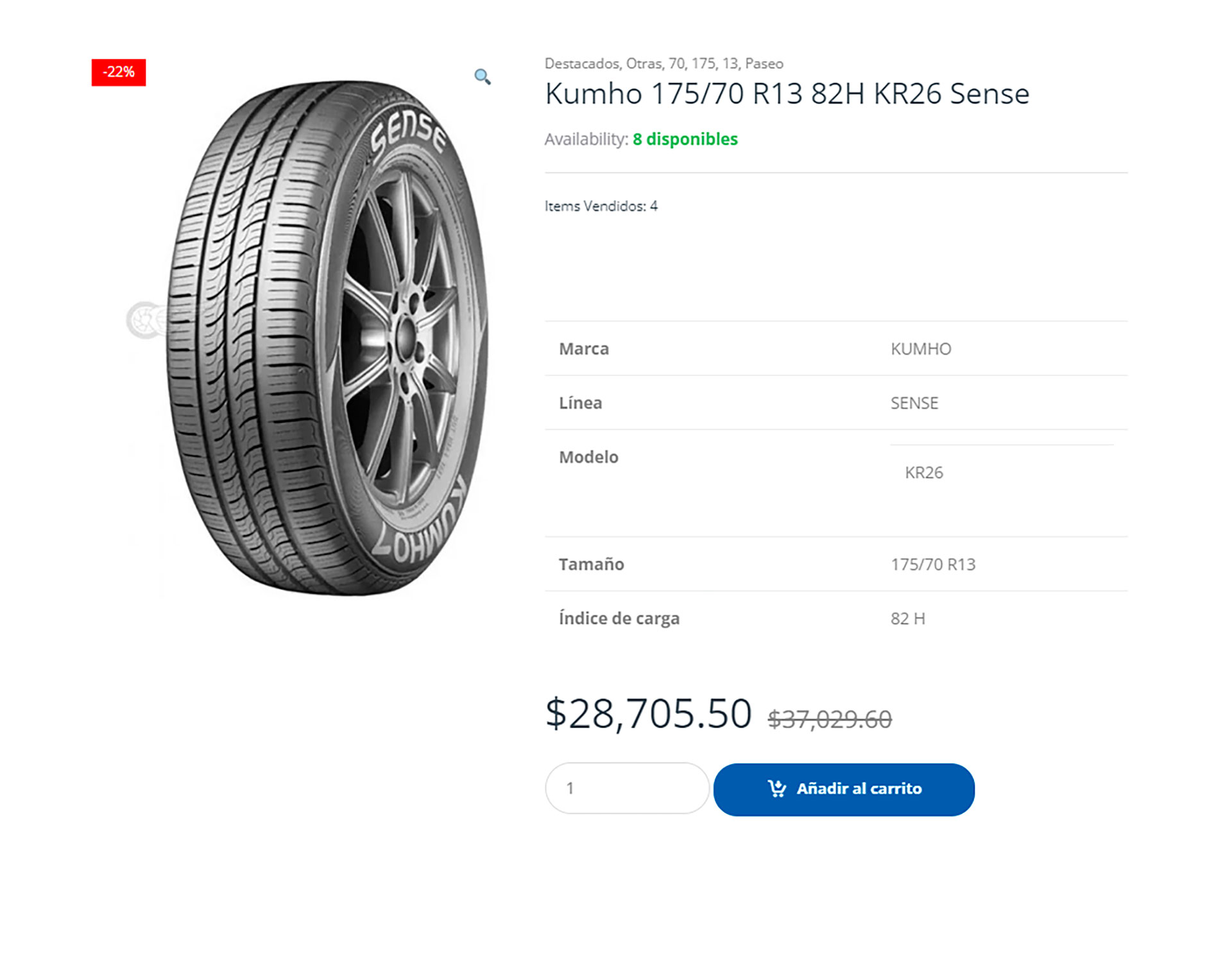Viewport: 1232px width, 961px height.
Task: Click the magnifier zoom icon
Action: [483, 76]
